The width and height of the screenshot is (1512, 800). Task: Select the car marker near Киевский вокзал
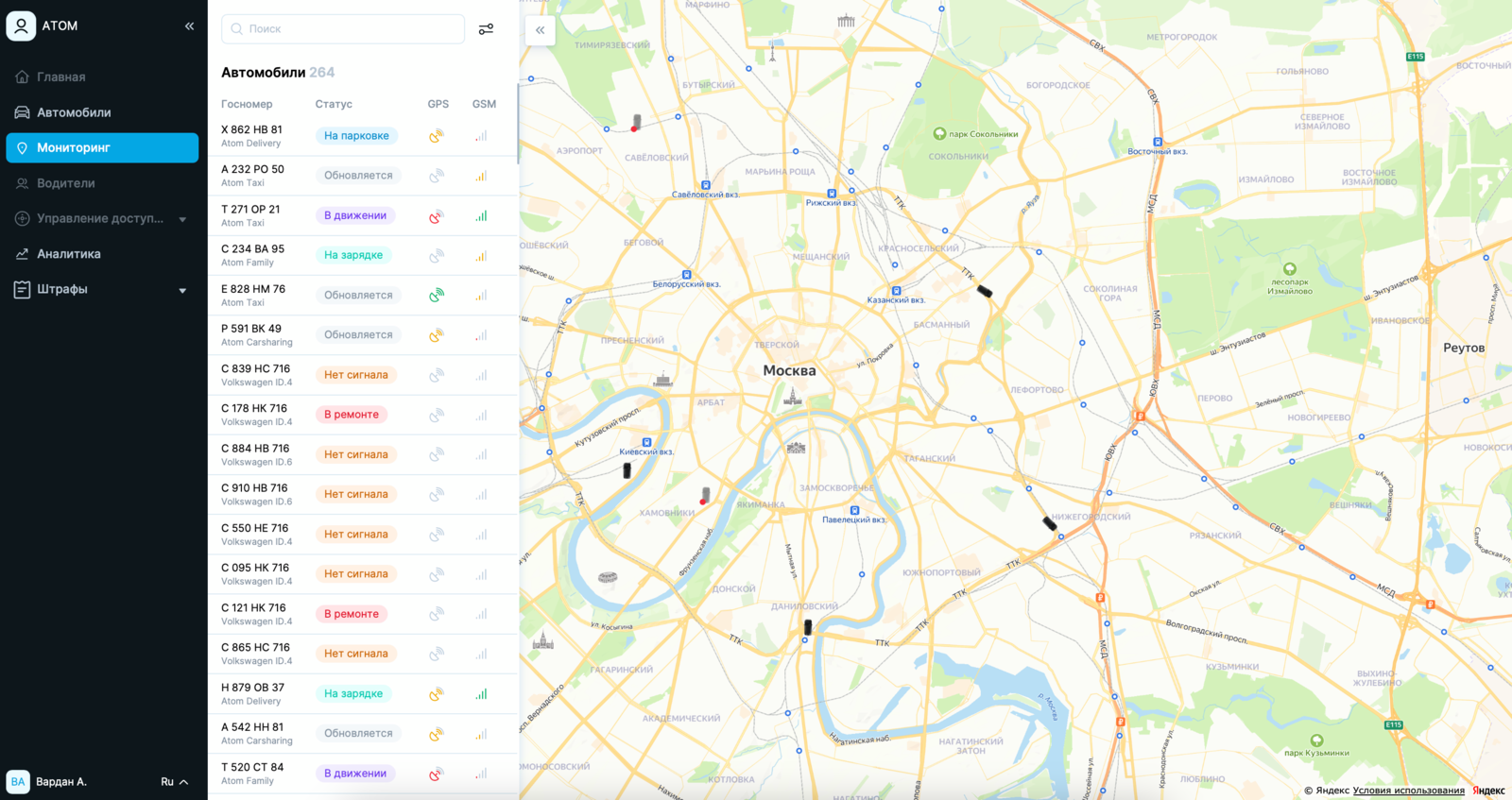[x=627, y=470]
